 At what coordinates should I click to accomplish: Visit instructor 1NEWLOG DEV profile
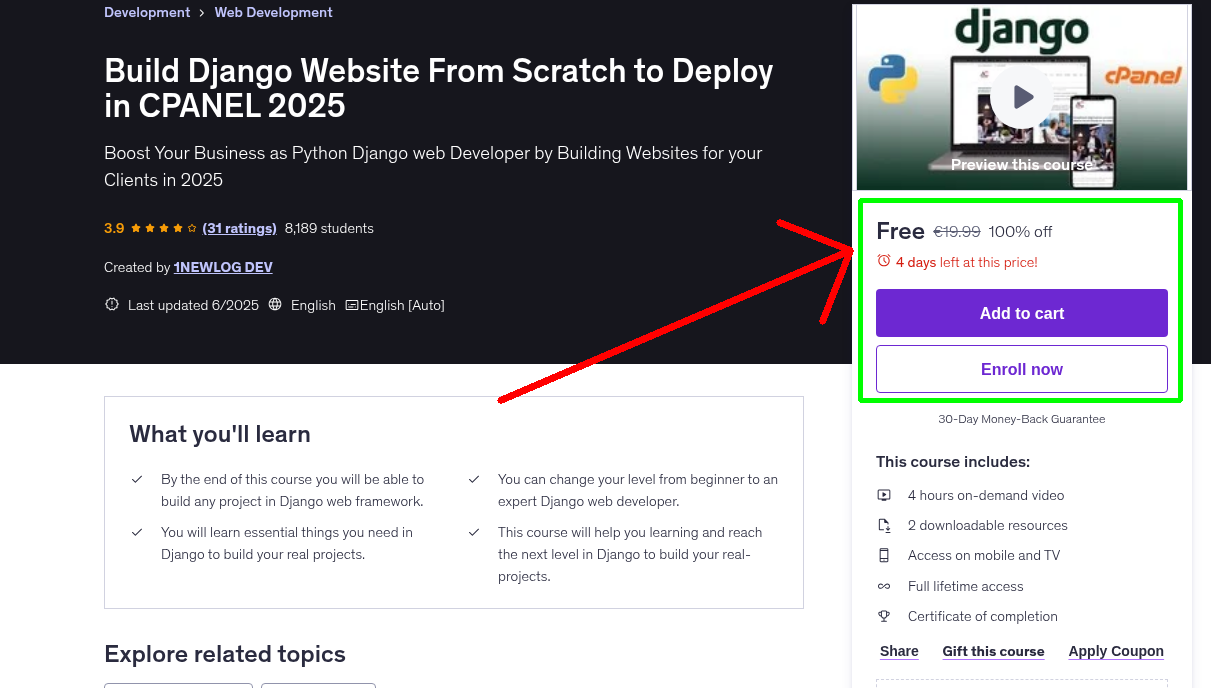pos(223,267)
